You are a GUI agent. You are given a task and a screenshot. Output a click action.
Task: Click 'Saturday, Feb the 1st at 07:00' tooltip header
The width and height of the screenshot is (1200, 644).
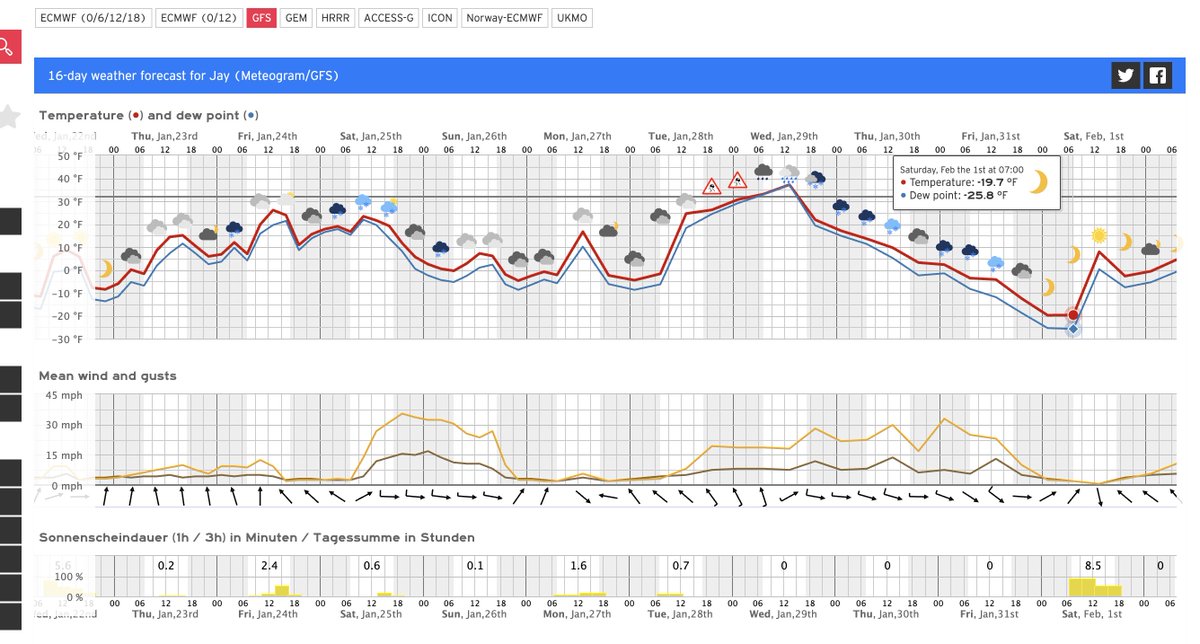961,169
